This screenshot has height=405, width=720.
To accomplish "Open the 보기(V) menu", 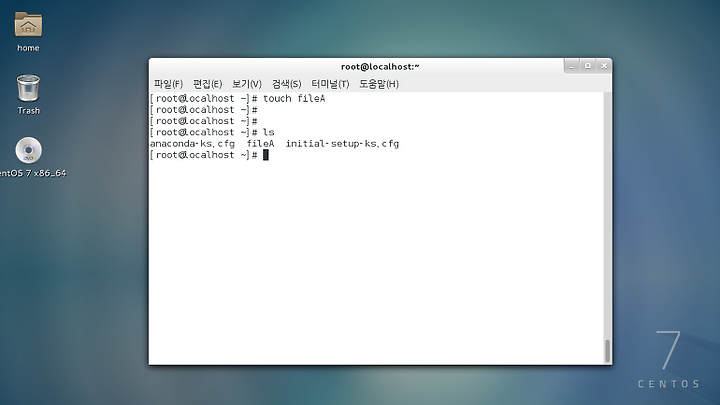I will tap(247, 84).
